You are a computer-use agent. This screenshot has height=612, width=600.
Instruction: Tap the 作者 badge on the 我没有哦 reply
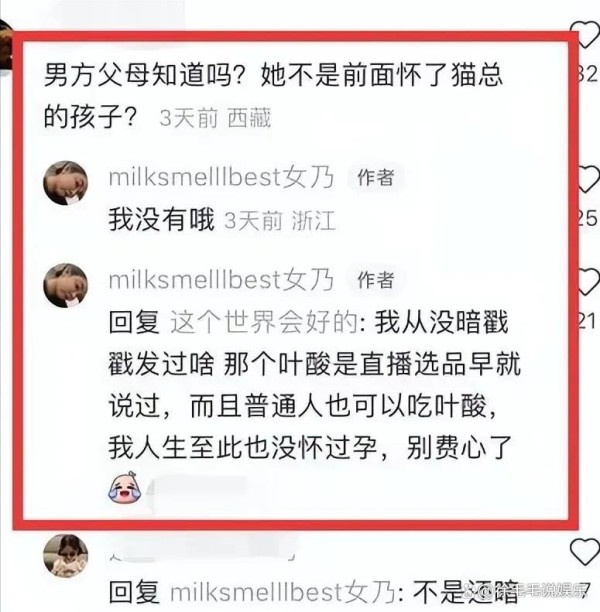coord(376,178)
